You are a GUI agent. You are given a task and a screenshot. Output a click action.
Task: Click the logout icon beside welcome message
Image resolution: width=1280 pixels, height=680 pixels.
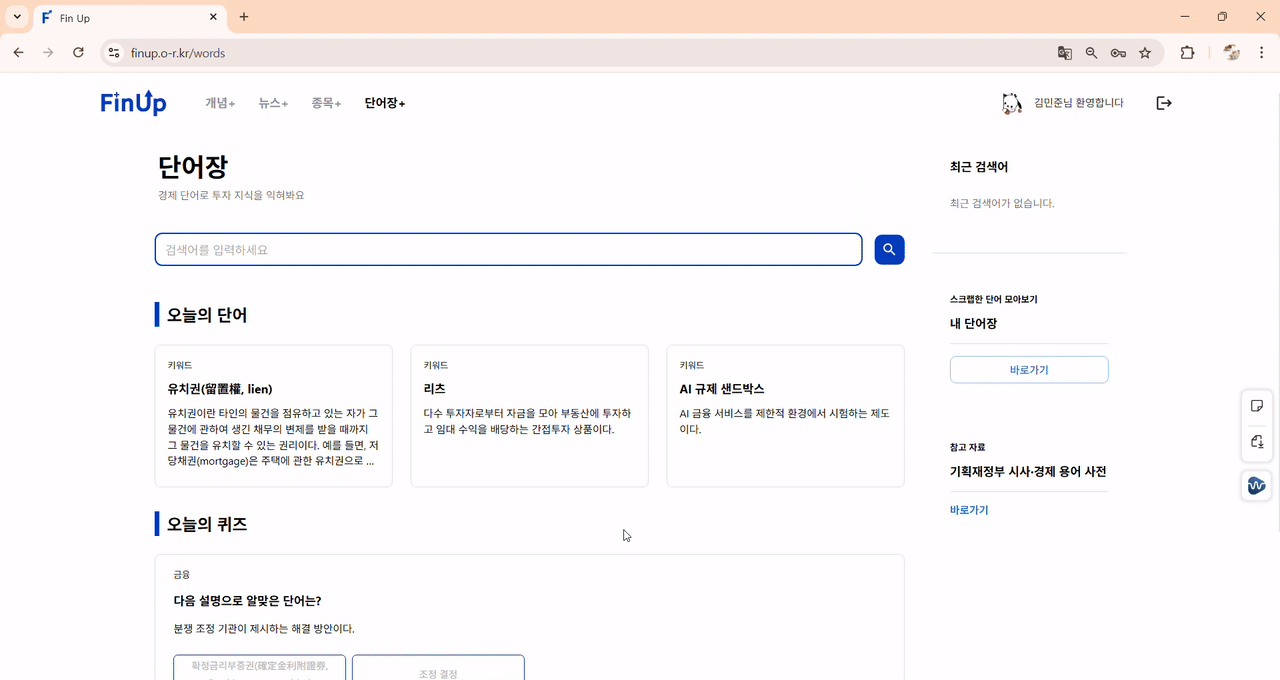1163,102
